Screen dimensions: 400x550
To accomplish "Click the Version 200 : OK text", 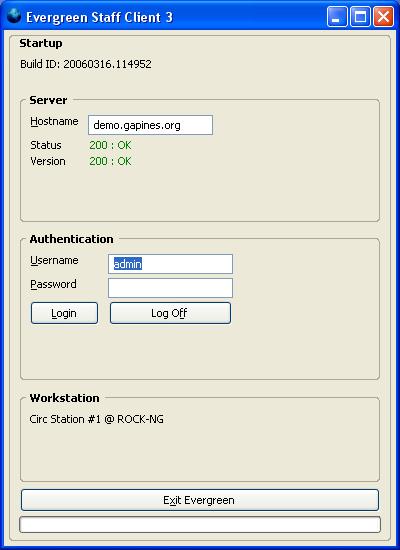I will click(110, 161).
